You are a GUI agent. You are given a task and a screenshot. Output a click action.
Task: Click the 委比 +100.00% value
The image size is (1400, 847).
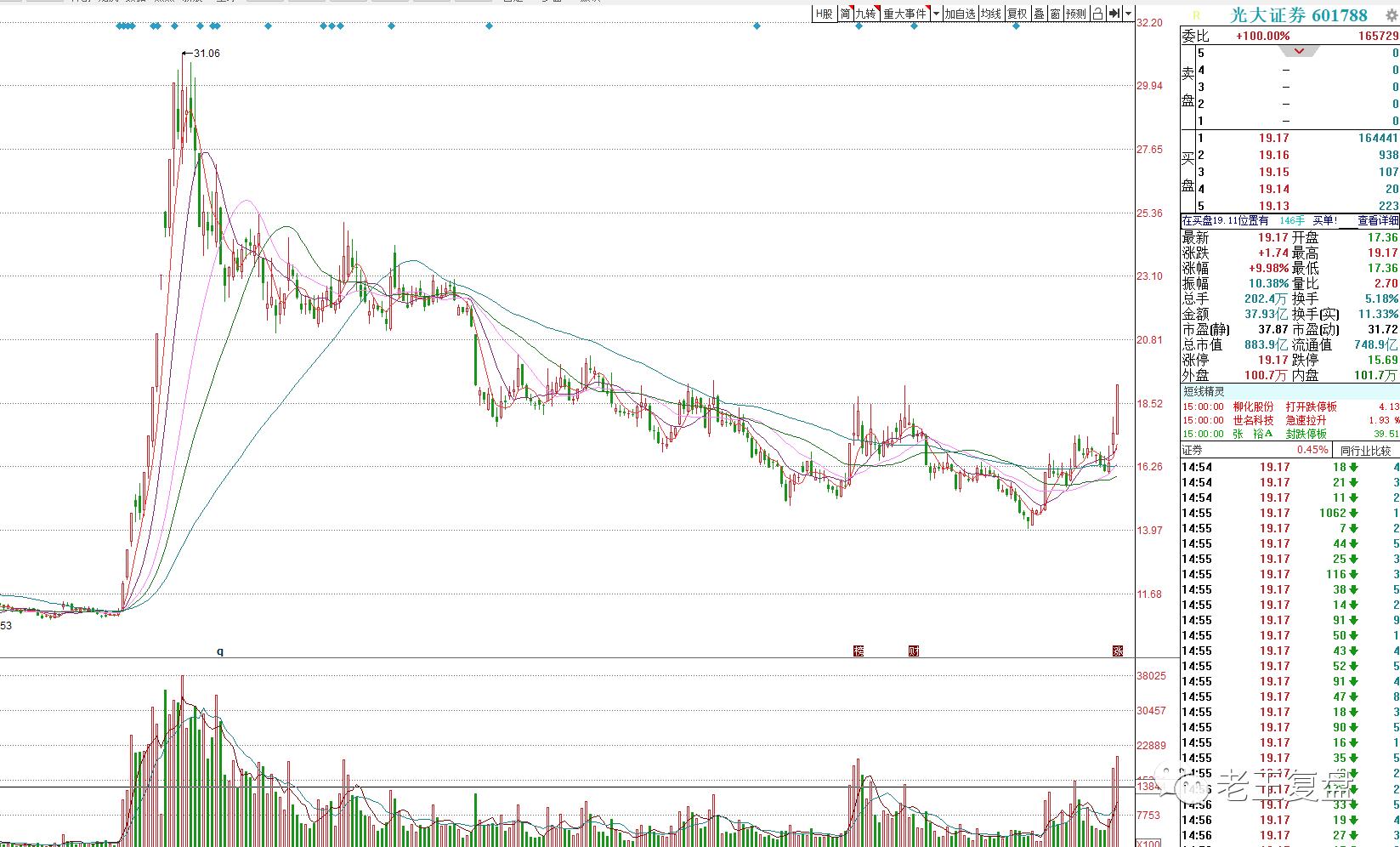1262,36
